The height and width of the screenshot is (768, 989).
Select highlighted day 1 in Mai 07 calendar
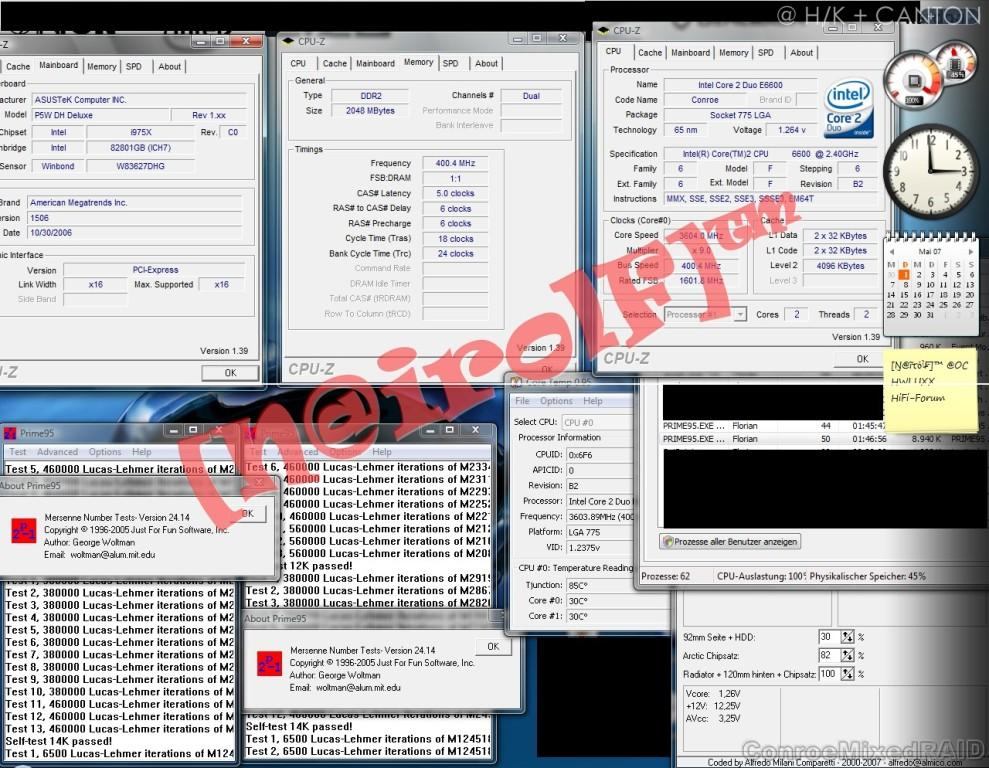pyautogui.click(x=904, y=275)
